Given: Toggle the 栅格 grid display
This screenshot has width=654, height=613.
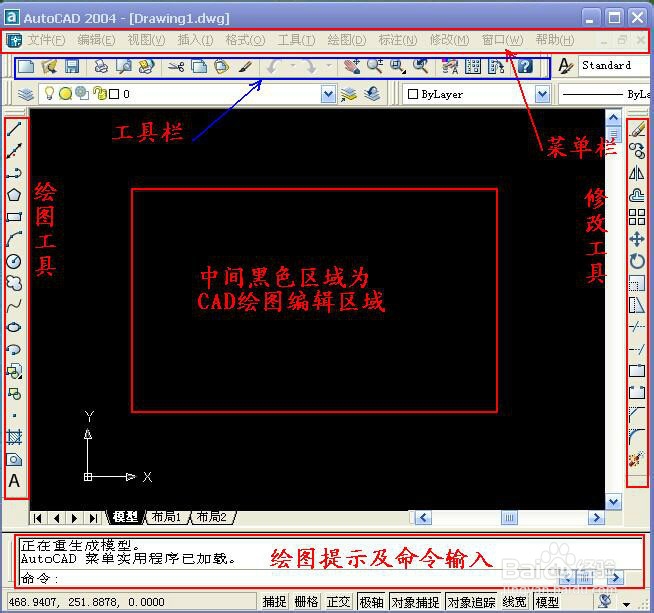Looking at the screenshot, I should 306,602.
